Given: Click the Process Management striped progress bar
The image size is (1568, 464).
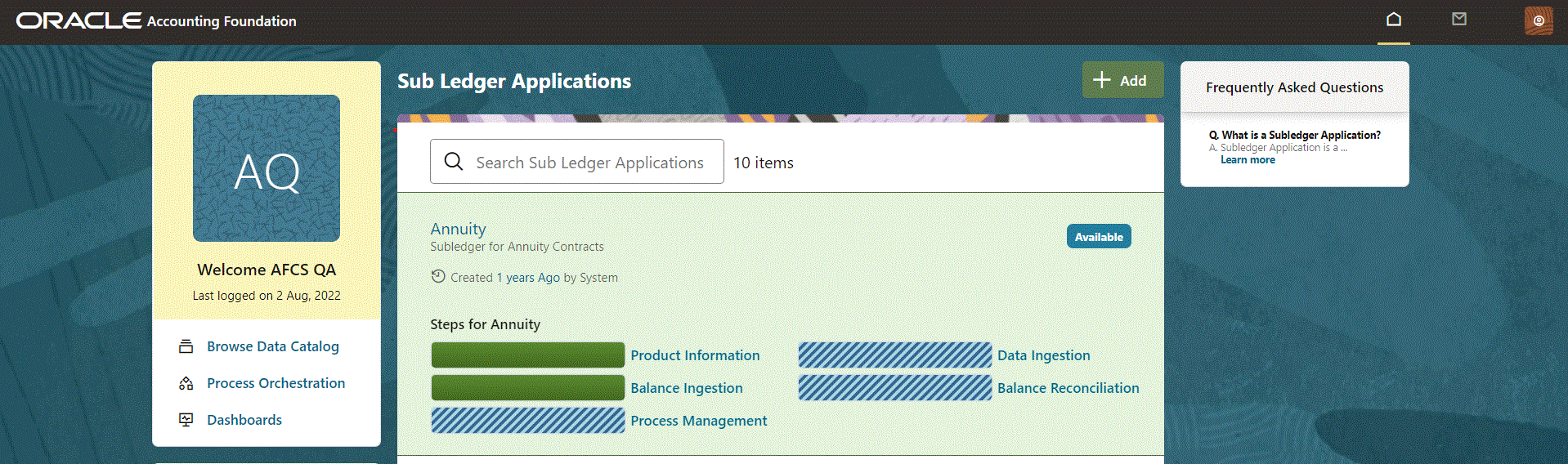Looking at the screenshot, I should tap(528, 421).
